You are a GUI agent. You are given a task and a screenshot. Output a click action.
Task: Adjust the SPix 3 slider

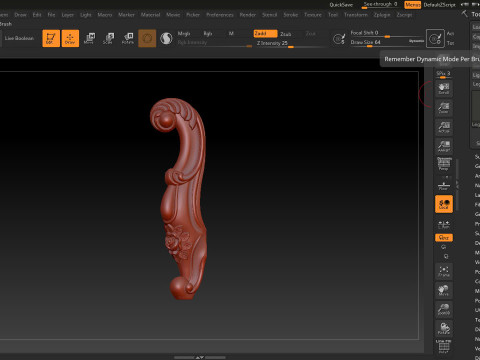(444, 74)
